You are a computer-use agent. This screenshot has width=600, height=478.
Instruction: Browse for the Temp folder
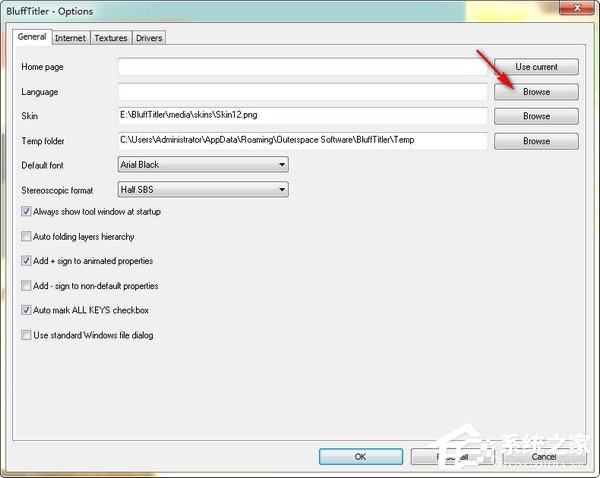[x=536, y=141]
